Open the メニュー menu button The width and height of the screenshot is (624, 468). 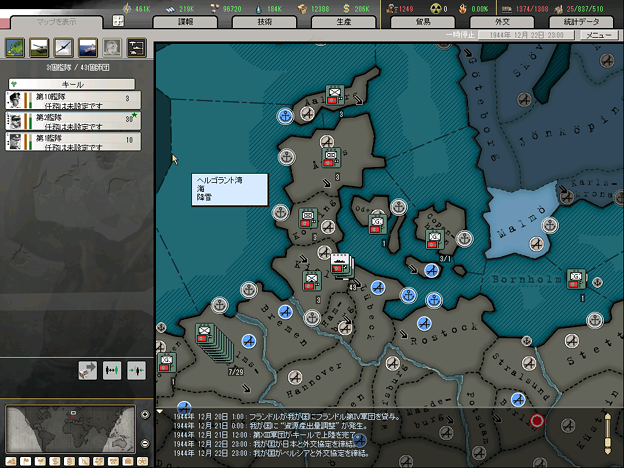[599, 35]
